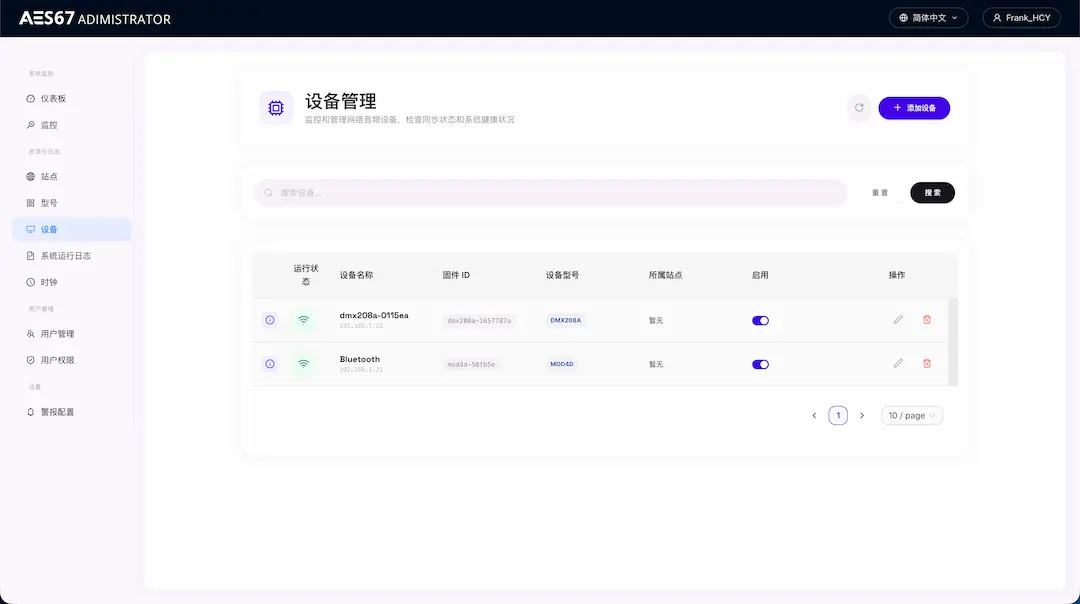
Task: Click the 运行状态 column header
Action: [306, 275]
